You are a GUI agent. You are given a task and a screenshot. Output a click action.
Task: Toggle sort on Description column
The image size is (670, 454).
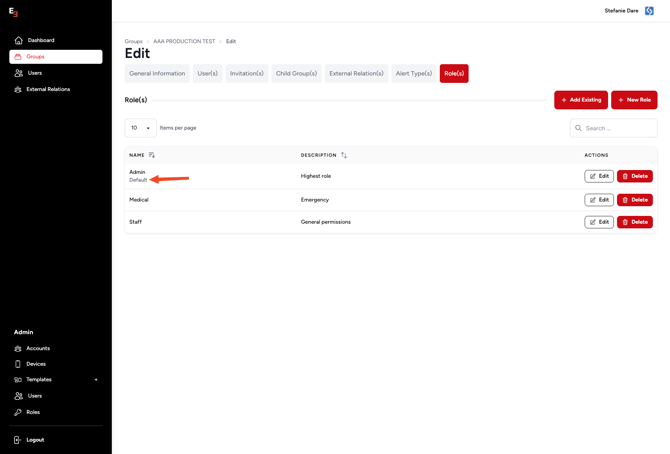344,155
